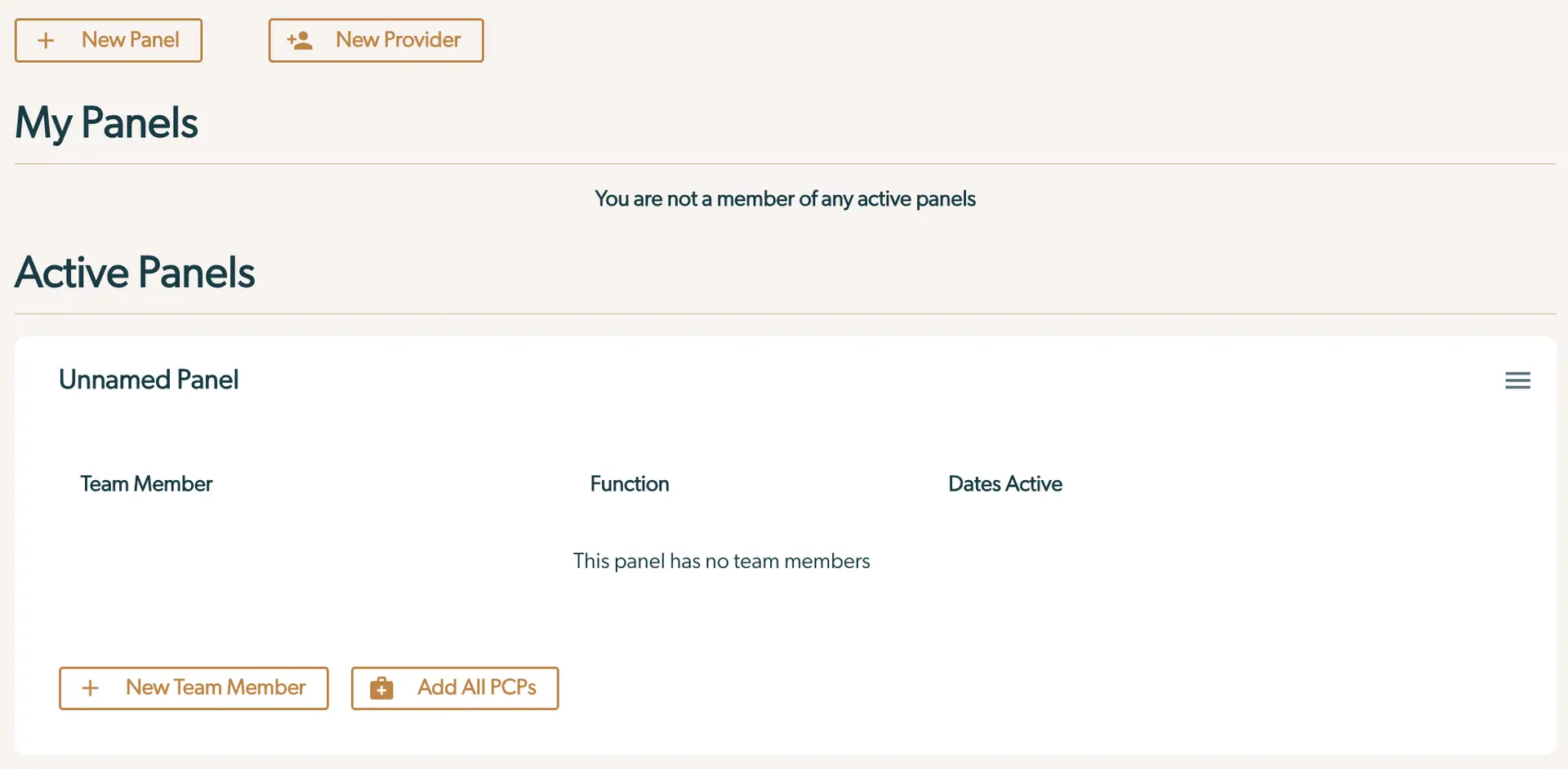Viewport: 1568px width, 769px height.
Task: Click the Function column header
Action: click(x=629, y=483)
